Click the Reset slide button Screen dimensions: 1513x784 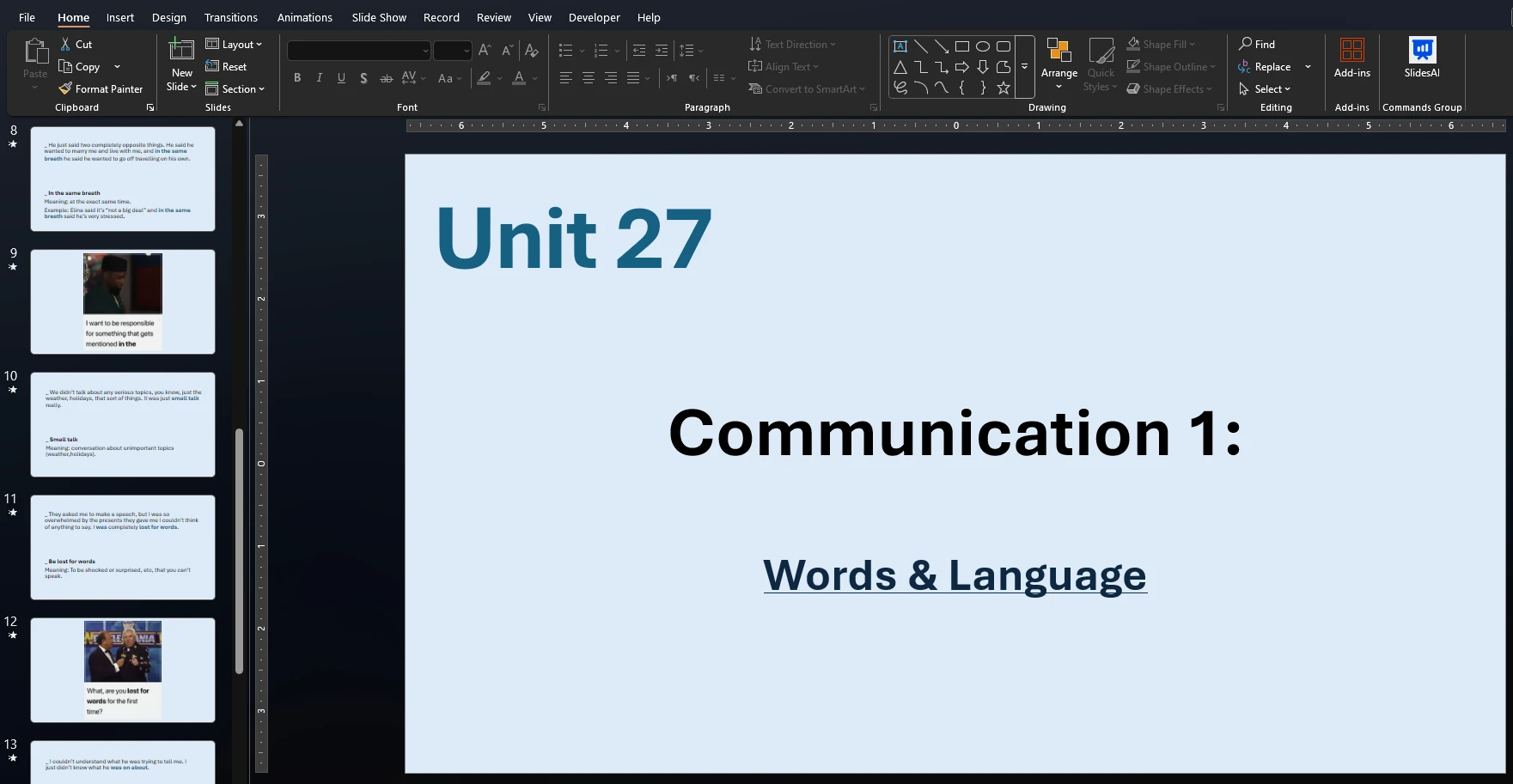227,67
